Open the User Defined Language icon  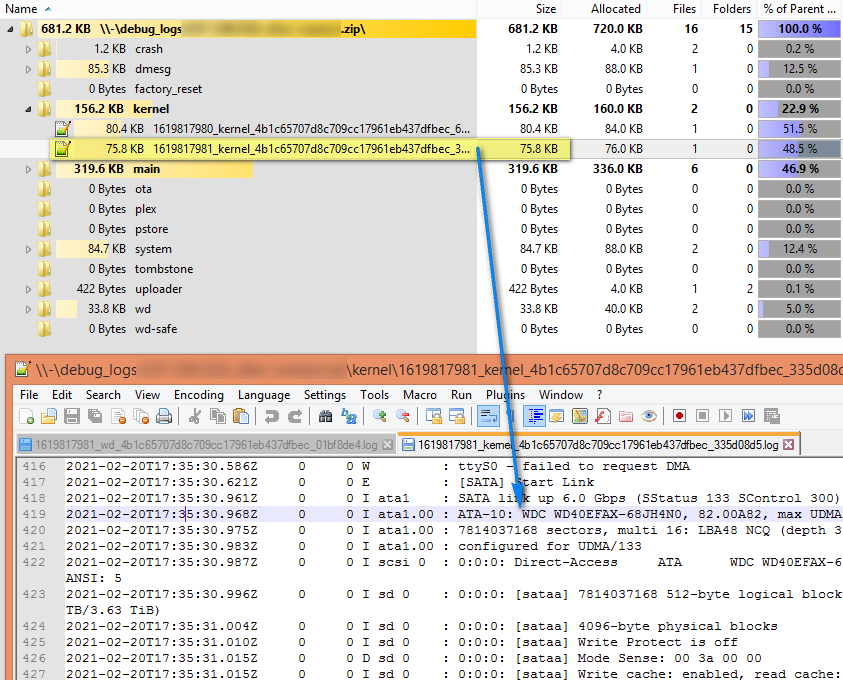pos(556,416)
